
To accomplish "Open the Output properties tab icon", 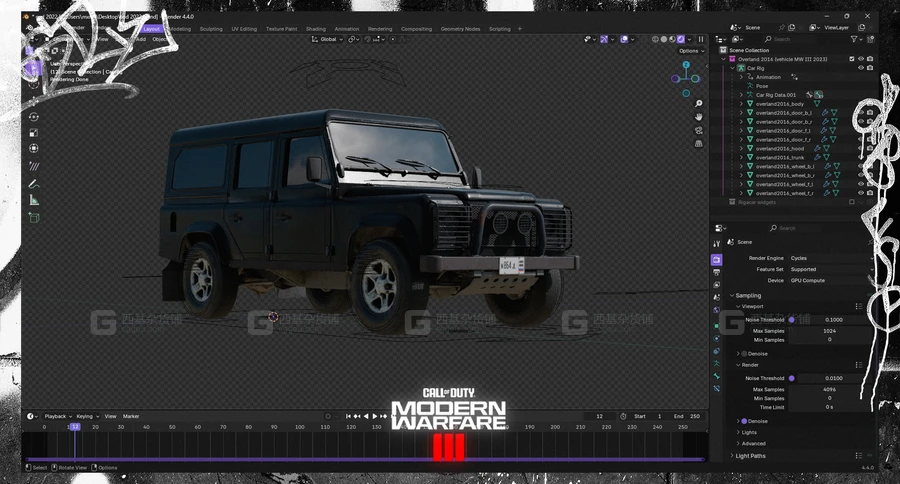I will (x=717, y=272).
